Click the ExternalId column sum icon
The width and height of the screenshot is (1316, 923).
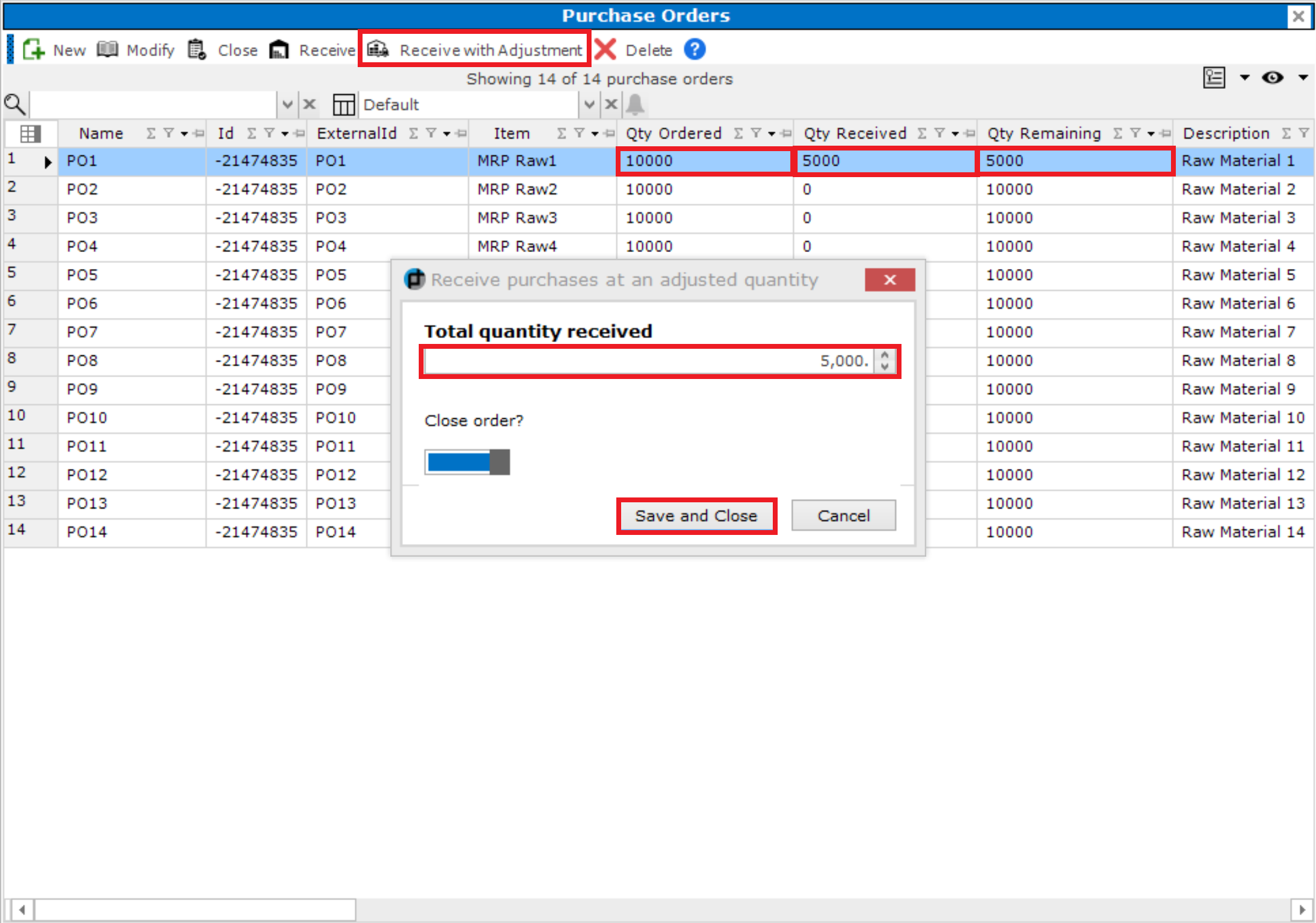413,133
